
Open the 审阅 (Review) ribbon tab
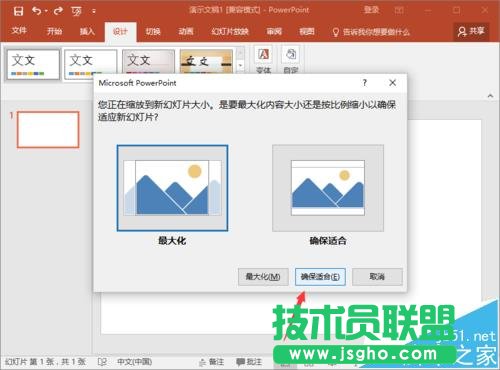(x=274, y=31)
